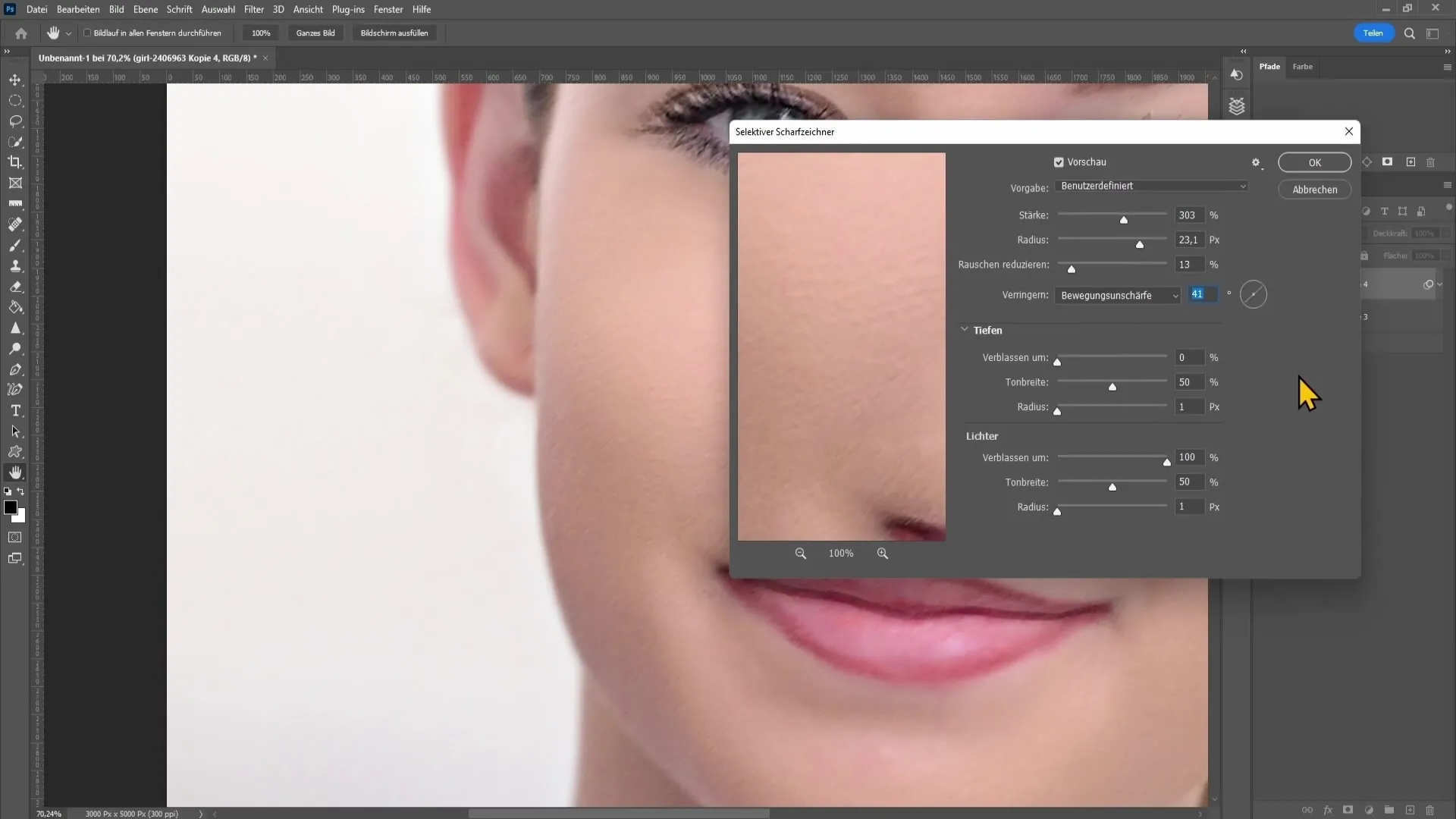1456x819 pixels.
Task: Click the upper Radius value field 23,1
Action: click(x=1189, y=240)
